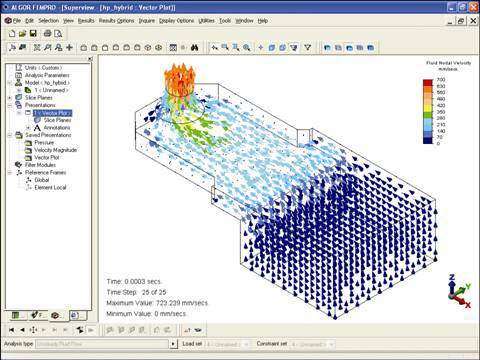
Task: Select the arrow pointer tool
Action: pos(215,48)
